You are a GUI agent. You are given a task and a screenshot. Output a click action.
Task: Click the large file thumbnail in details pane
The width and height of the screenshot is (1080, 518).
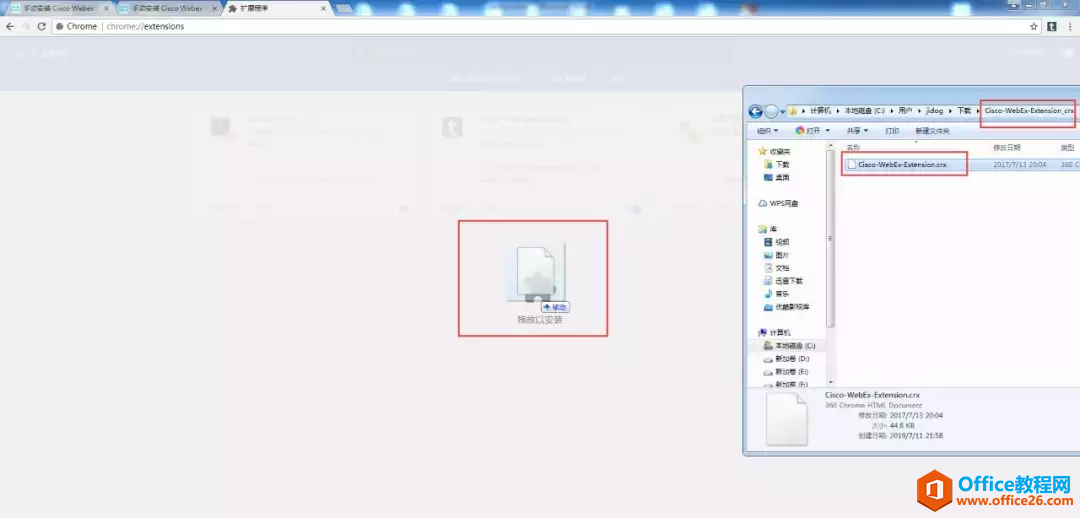click(x=786, y=419)
